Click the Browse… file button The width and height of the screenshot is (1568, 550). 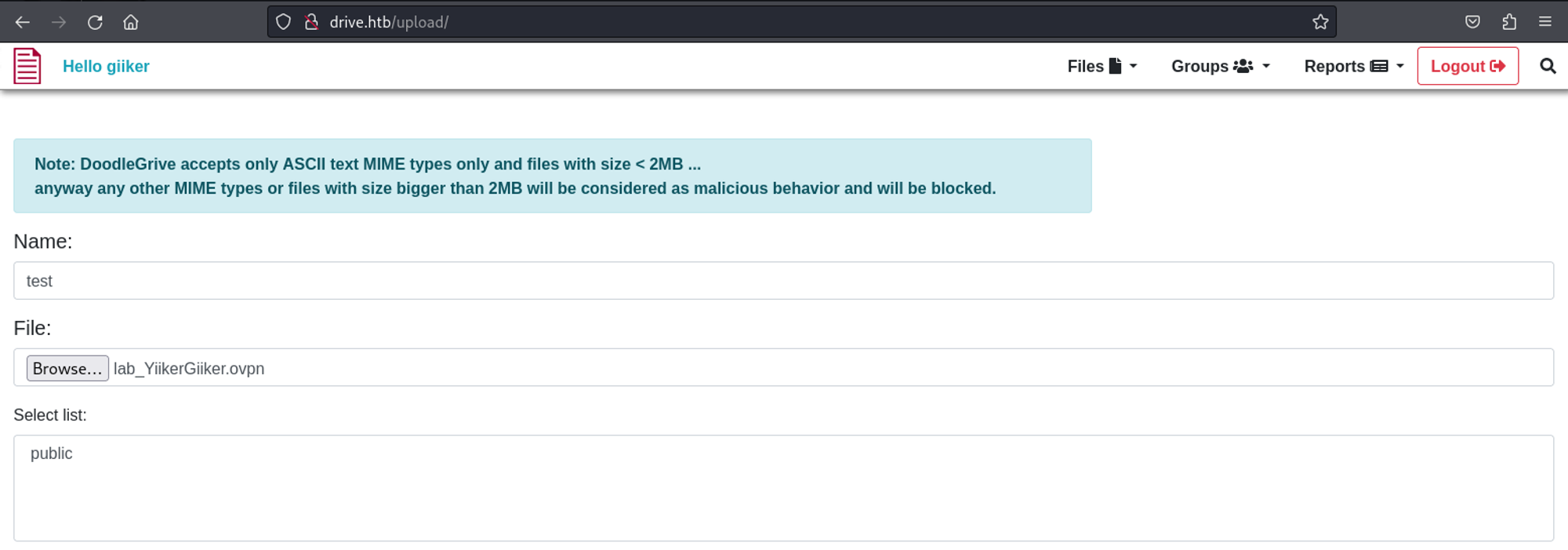67,369
